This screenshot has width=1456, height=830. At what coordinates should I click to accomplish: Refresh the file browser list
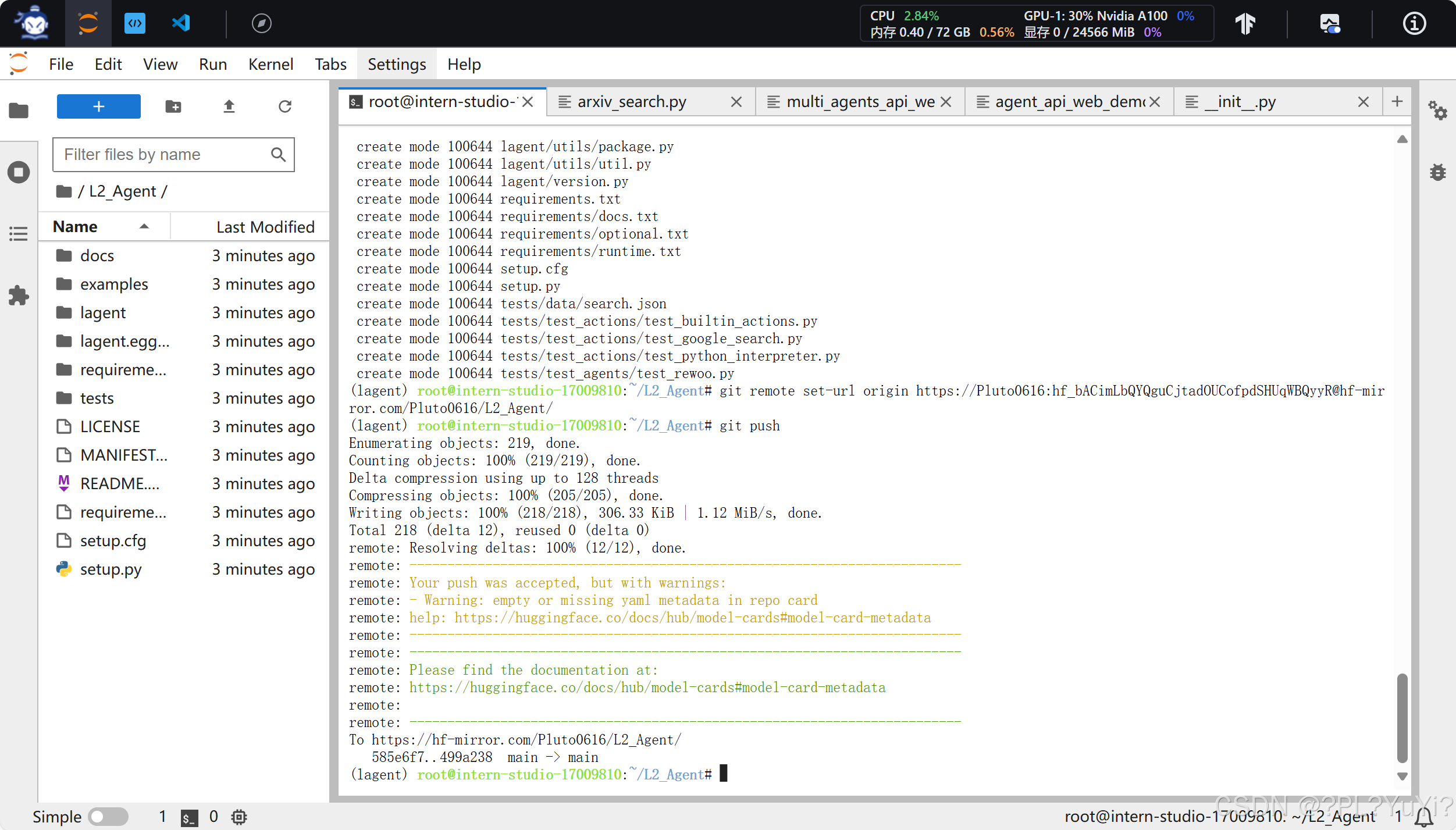pos(285,106)
